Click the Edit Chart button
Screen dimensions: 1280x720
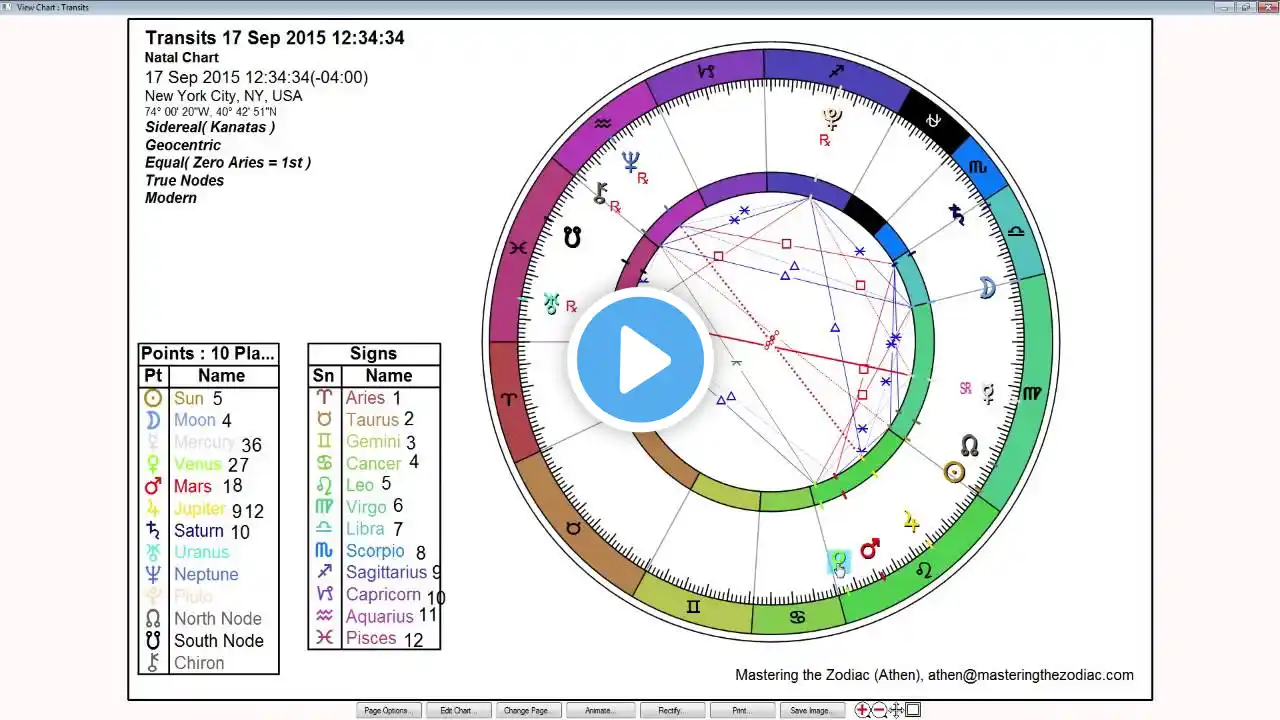(x=456, y=711)
